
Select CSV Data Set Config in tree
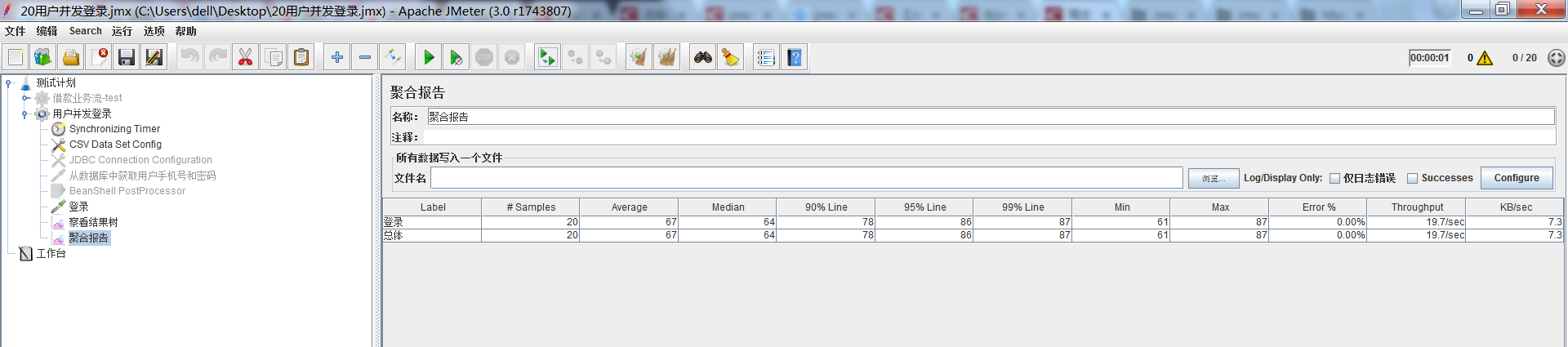[115, 145]
